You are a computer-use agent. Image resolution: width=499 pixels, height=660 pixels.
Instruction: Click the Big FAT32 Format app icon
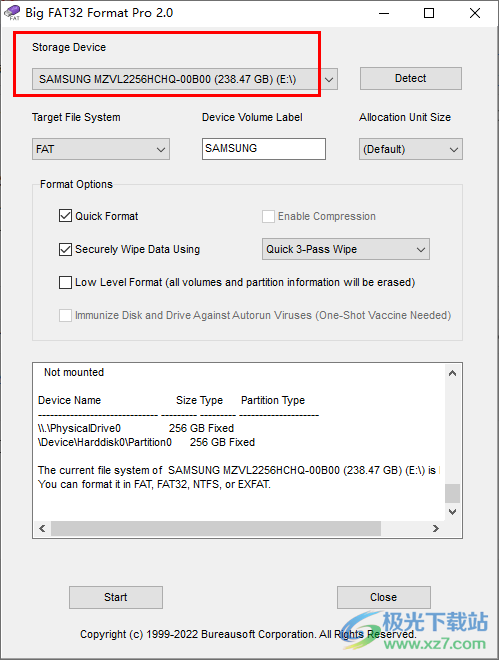[x=11, y=13]
